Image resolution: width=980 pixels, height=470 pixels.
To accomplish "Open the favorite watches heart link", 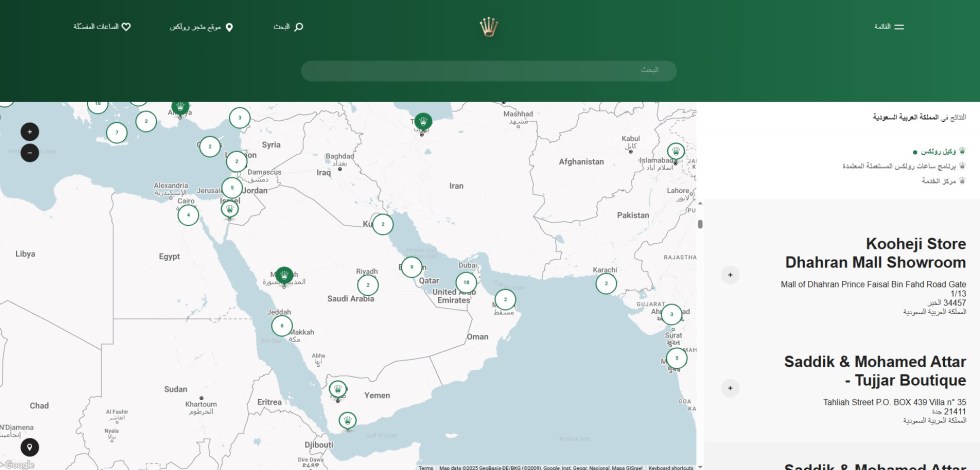I will click(x=102, y=27).
